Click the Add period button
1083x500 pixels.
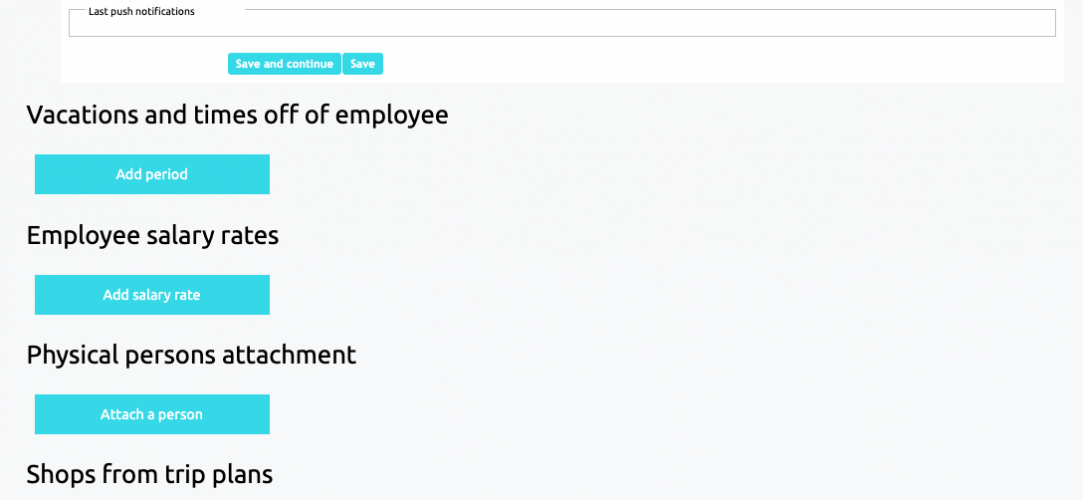click(x=152, y=174)
